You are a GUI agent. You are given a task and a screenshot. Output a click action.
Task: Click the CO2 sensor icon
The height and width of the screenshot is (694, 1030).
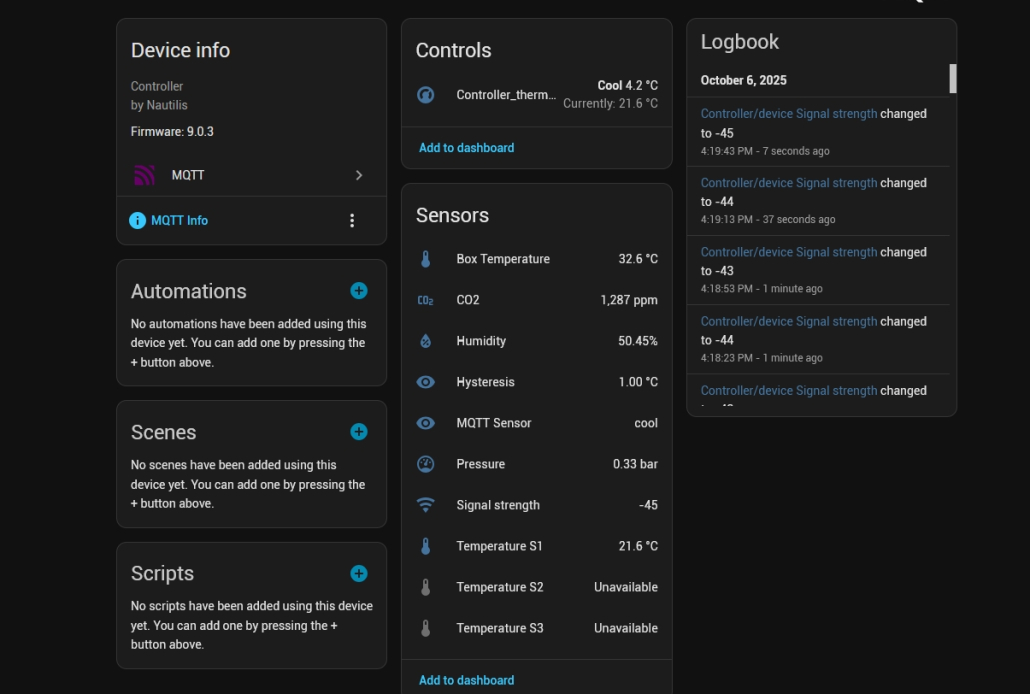click(425, 300)
